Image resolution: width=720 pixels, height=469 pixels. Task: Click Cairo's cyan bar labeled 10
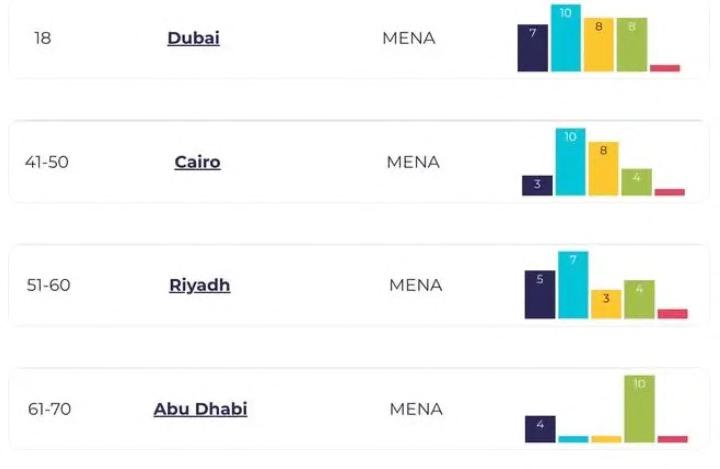tap(570, 162)
